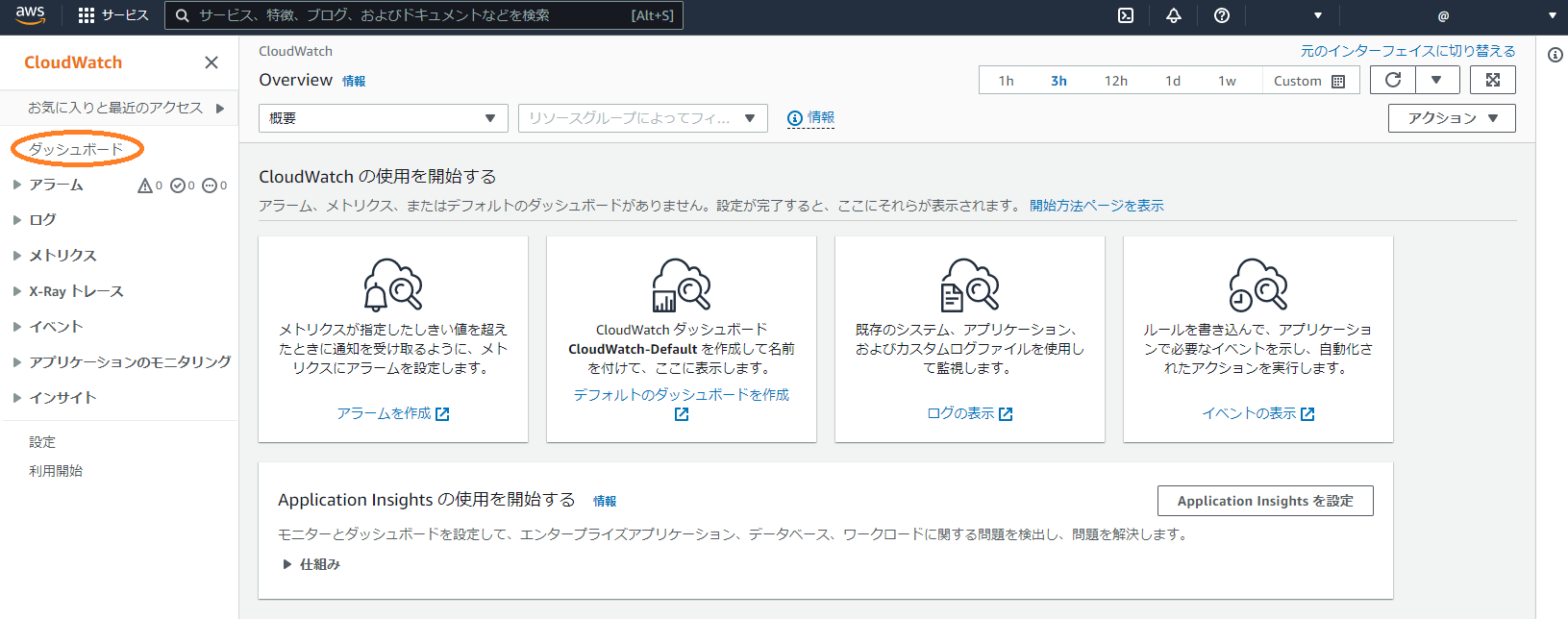Open AWS CloudShell icon in top bar
The height and width of the screenshot is (619, 1568).
(x=1126, y=15)
